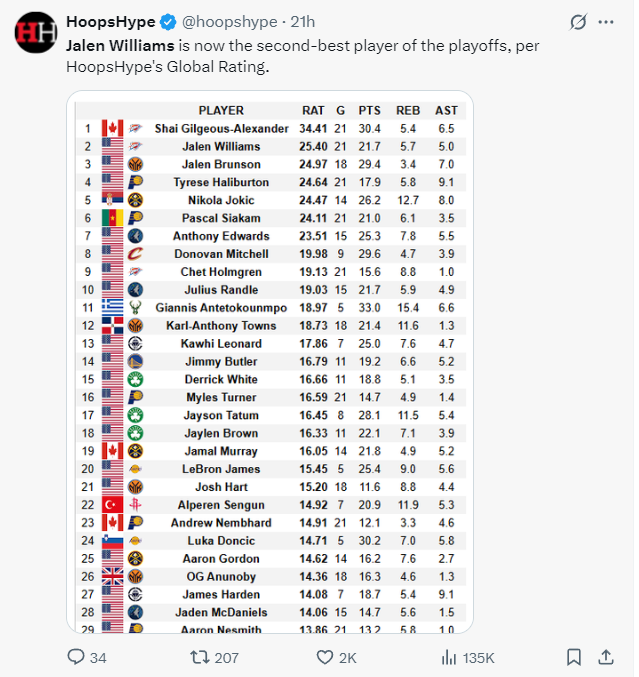The width and height of the screenshot is (639, 677).
Task: Open the 21h timestamp link
Action: (304, 21)
